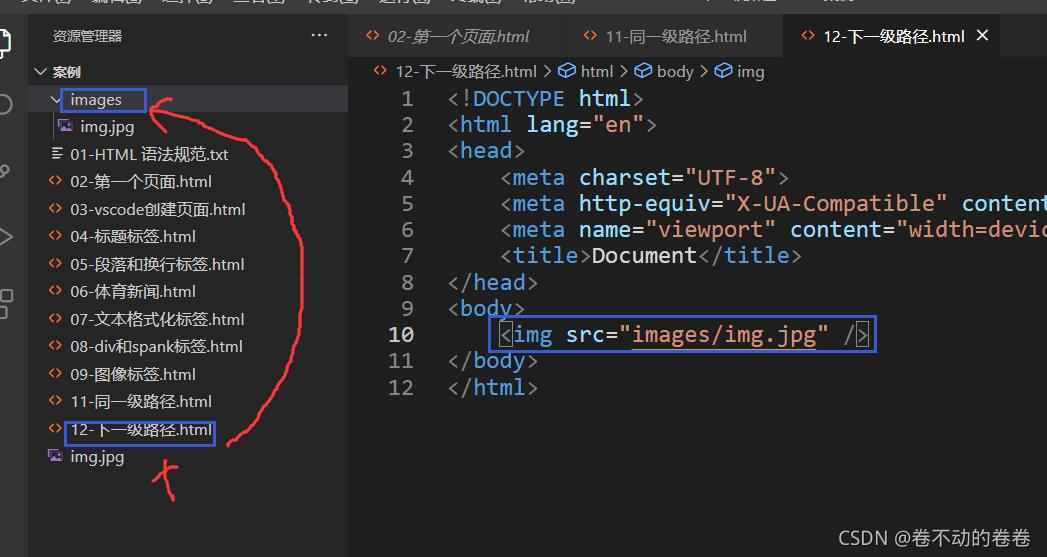Open 11-同一级路径.html from the file tree

141,402
